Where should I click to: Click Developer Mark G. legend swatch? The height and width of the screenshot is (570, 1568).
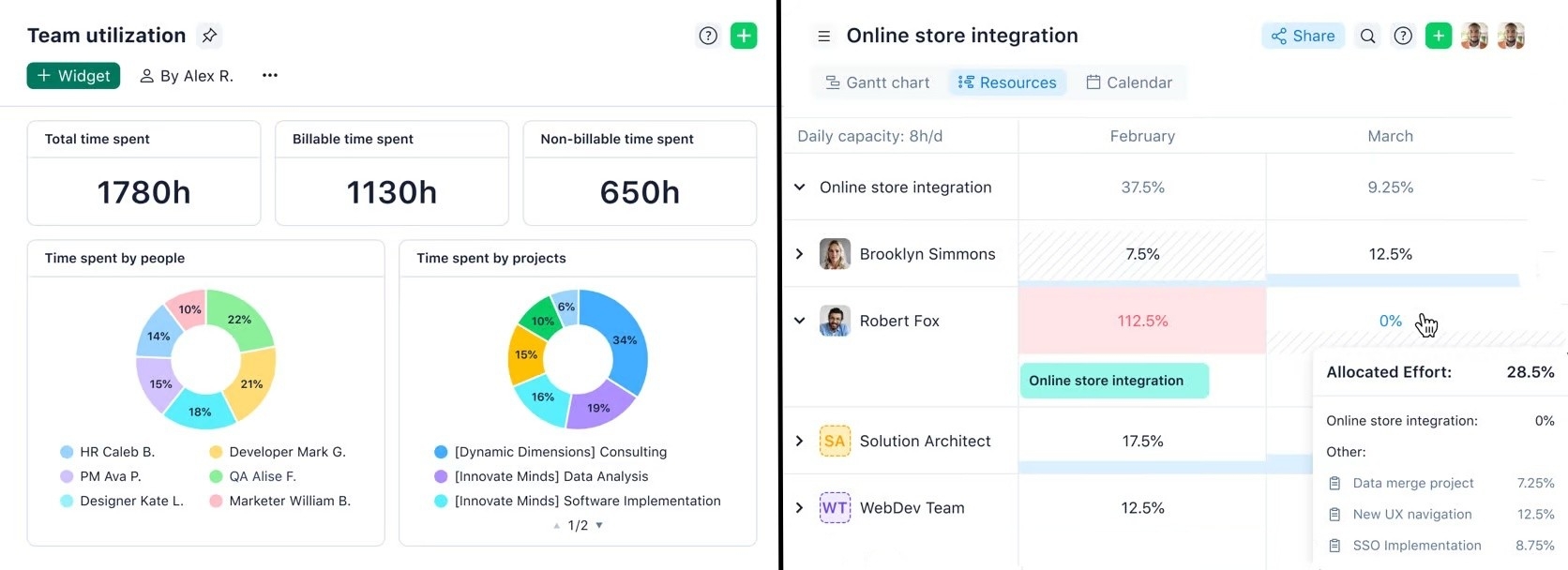tap(216, 452)
